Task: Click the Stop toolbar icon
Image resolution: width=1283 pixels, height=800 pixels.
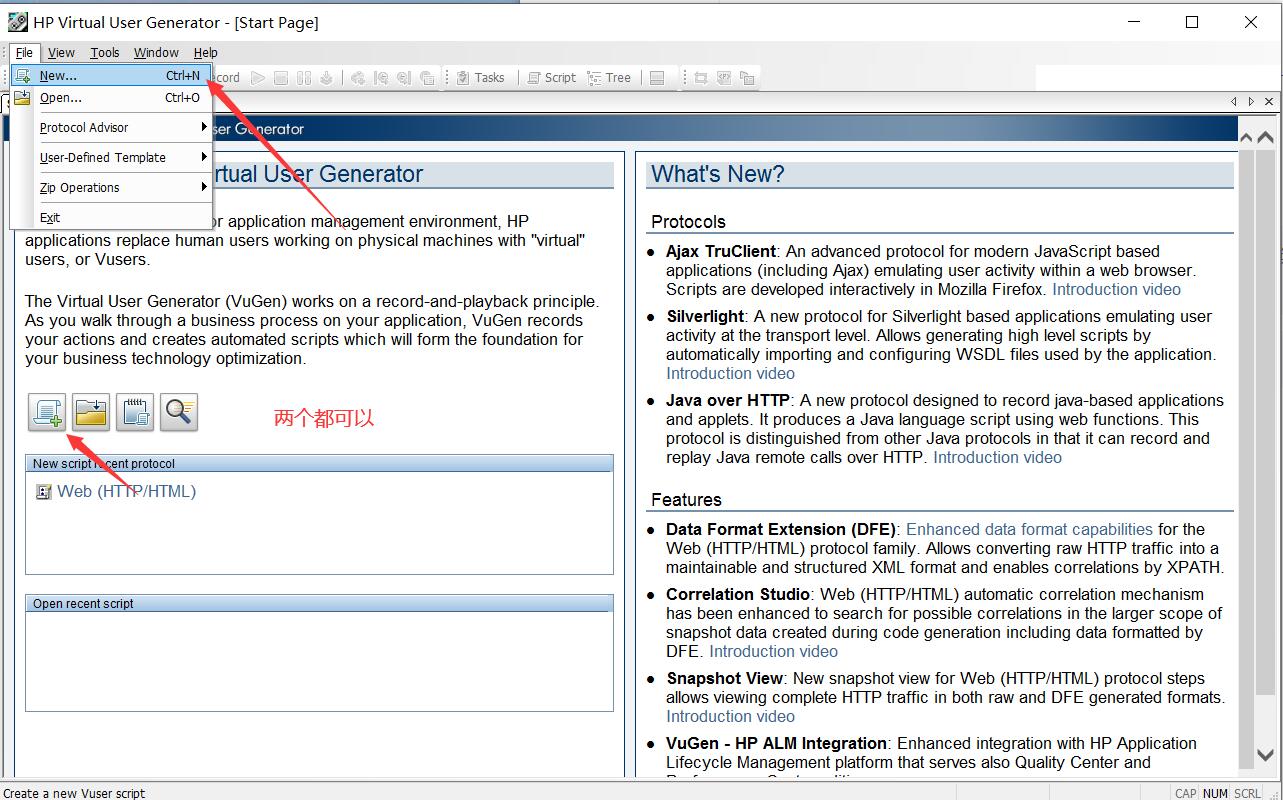Action: (281, 78)
